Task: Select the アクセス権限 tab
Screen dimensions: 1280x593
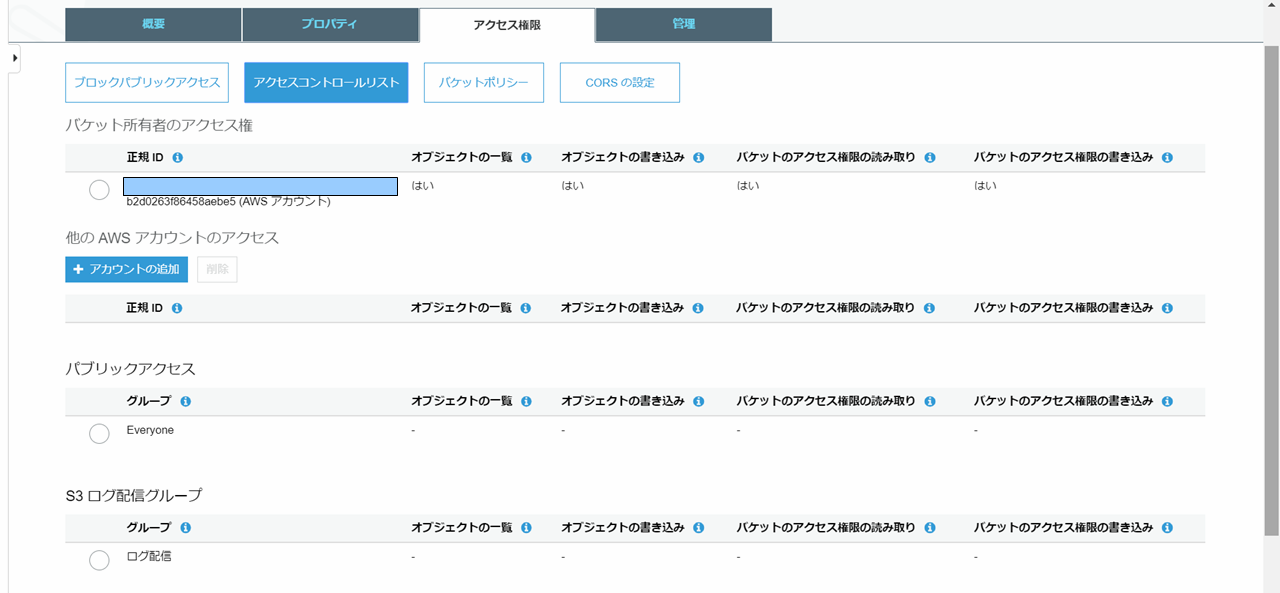Action: [x=507, y=25]
